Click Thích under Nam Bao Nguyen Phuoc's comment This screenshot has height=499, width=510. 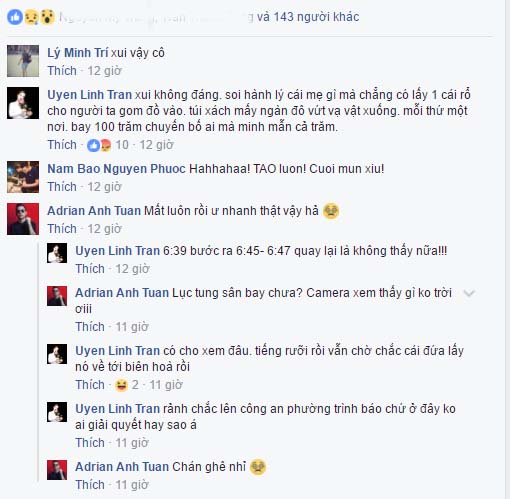pyautogui.click(x=62, y=187)
